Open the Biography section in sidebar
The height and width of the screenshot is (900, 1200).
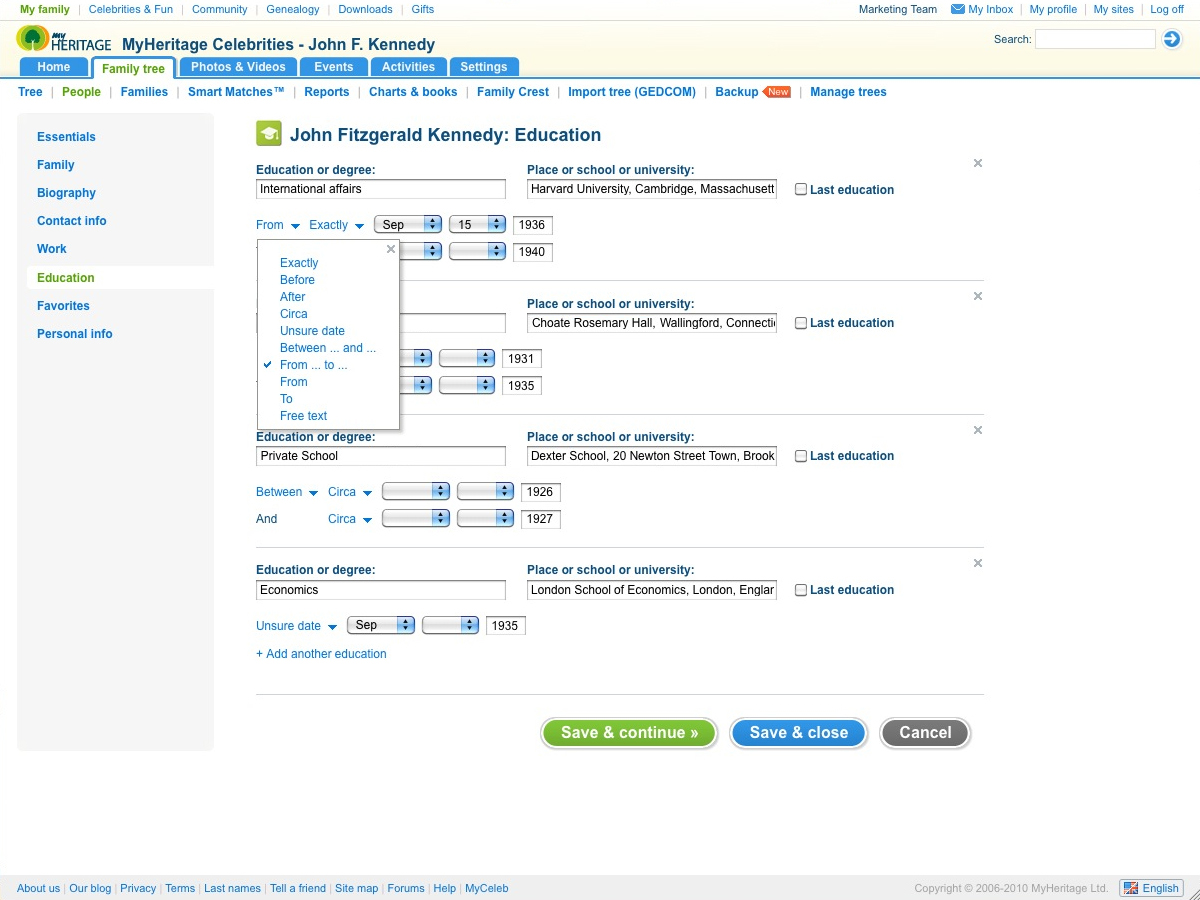click(x=66, y=193)
